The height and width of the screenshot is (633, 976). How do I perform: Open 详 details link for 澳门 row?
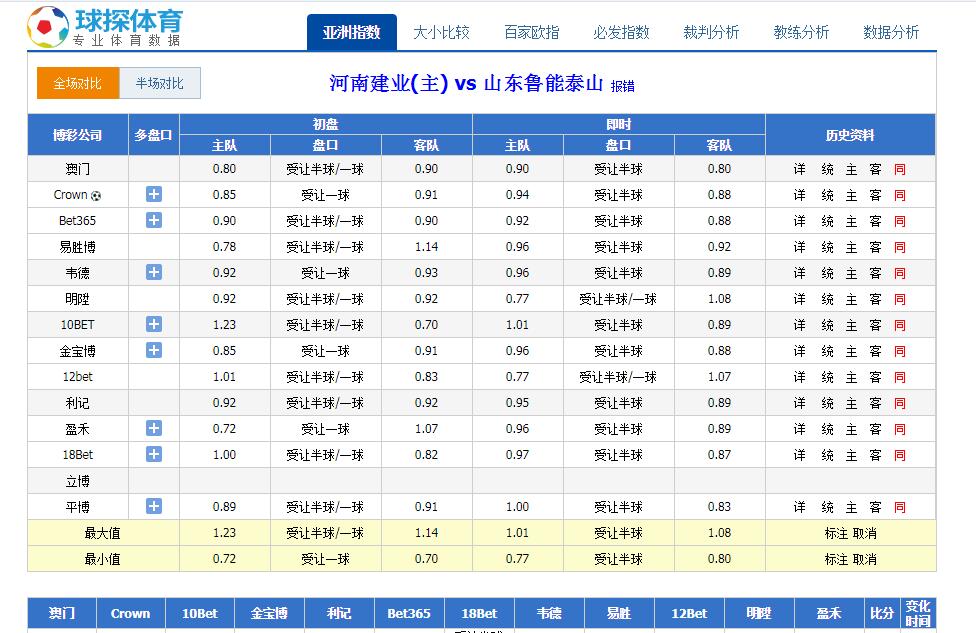(x=800, y=169)
